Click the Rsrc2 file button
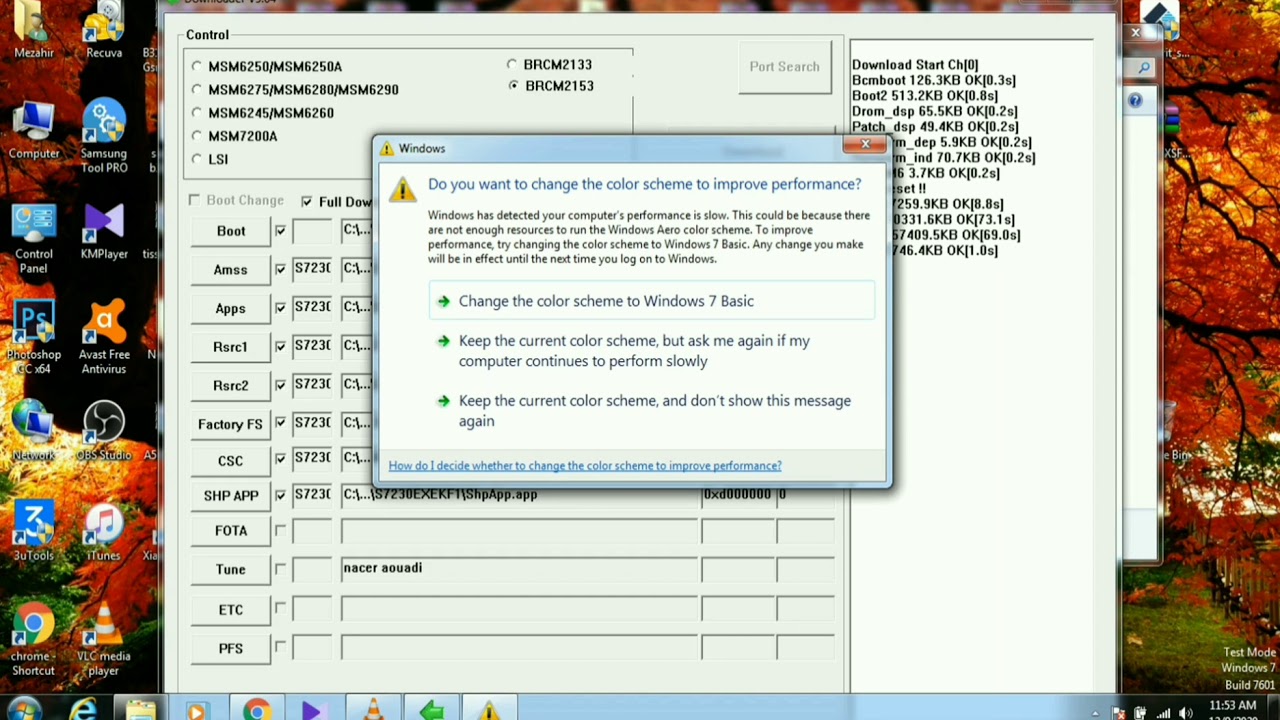This screenshot has width=1280, height=720. (x=231, y=386)
